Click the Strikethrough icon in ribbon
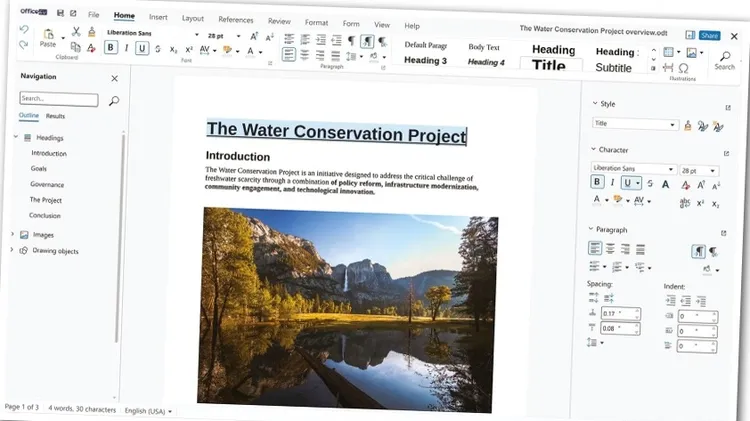This screenshot has height=421, width=750. [x=158, y=48]
